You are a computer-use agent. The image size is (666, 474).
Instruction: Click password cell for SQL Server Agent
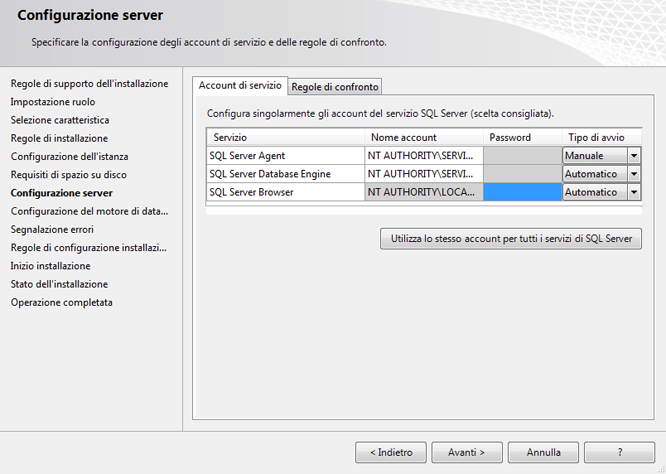point(522,156)
